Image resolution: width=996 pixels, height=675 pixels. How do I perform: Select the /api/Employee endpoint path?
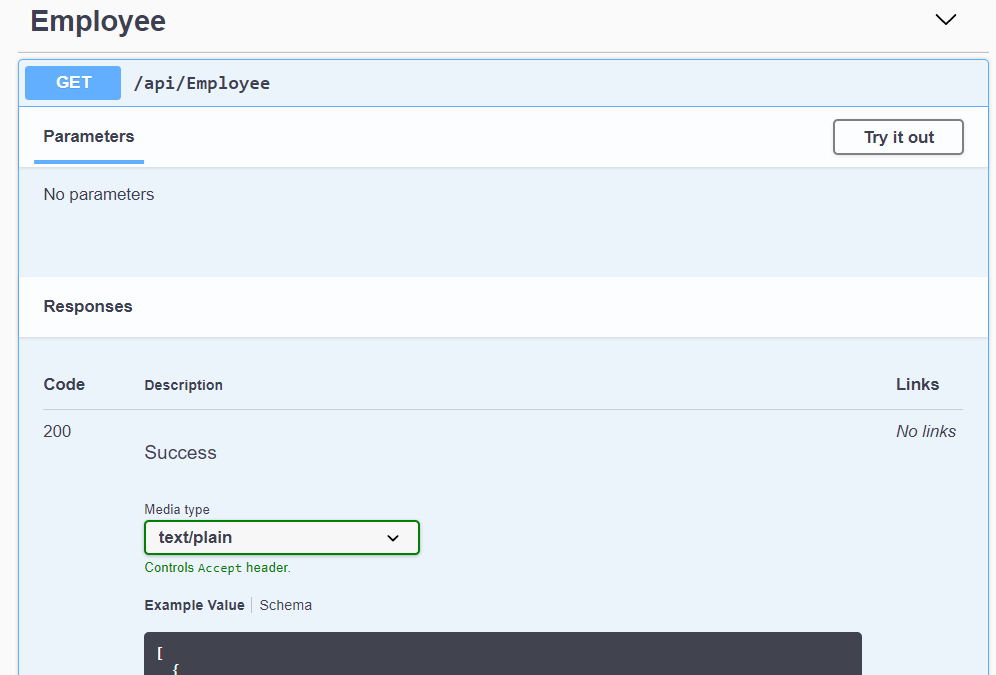(202, 83)
